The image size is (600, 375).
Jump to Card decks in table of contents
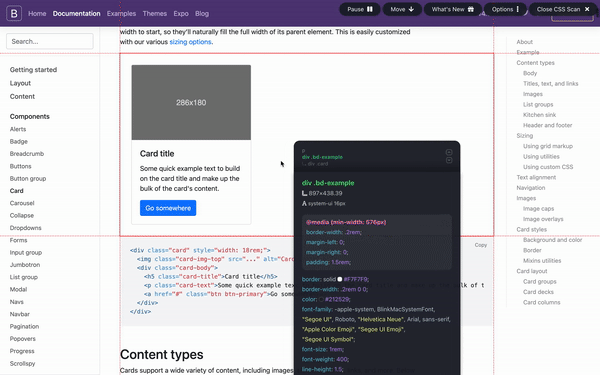click(x=538, y=292)
